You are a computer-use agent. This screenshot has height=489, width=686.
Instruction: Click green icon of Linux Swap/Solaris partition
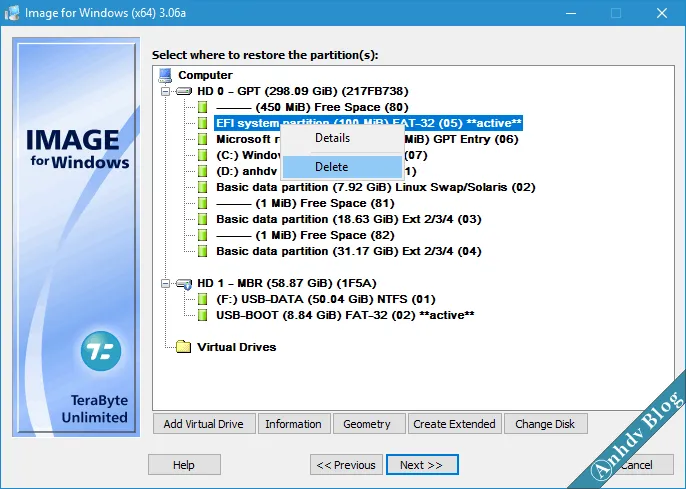tap(202, 187)
